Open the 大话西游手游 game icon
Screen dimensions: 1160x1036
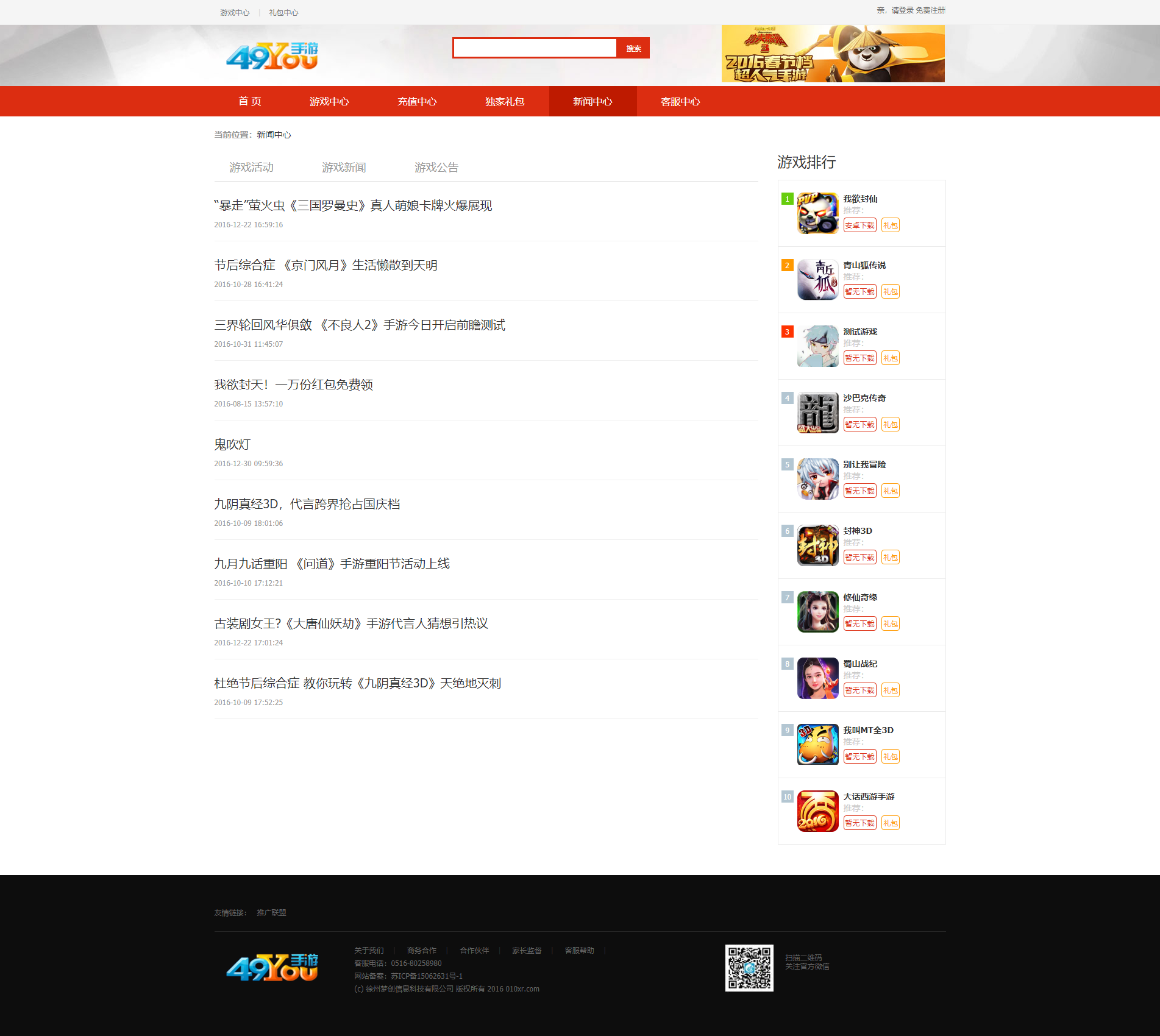[x=817, y=811]
